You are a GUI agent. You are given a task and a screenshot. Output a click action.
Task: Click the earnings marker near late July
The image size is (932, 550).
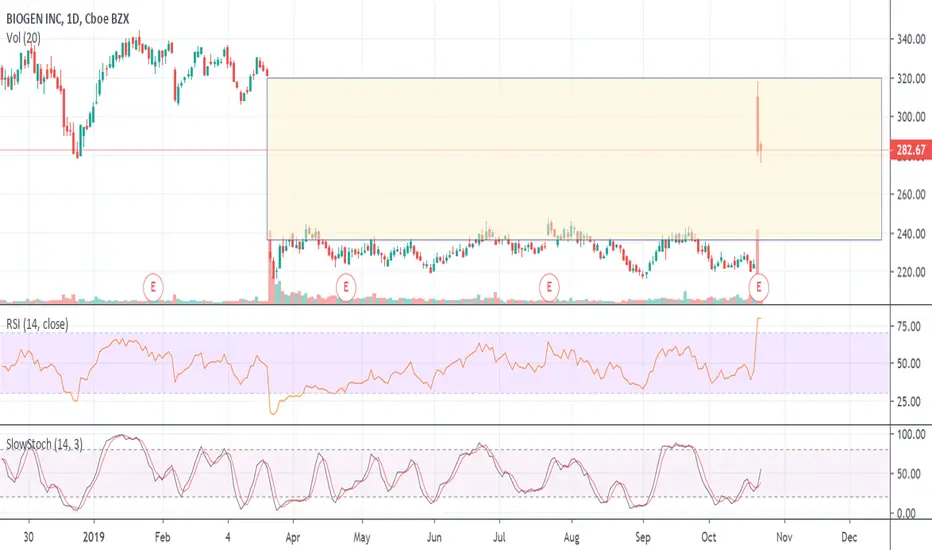tap(549, 287)
